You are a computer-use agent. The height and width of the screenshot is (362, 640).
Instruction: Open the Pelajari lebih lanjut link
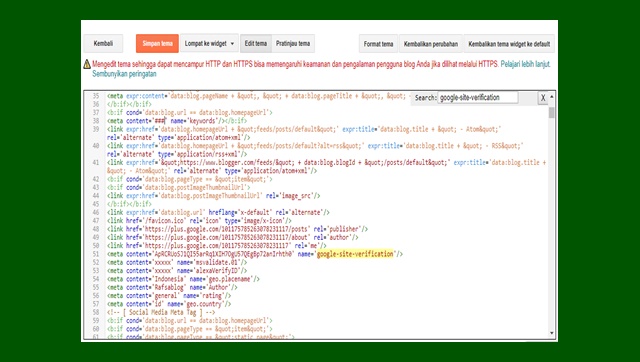[x=525, y=64]
